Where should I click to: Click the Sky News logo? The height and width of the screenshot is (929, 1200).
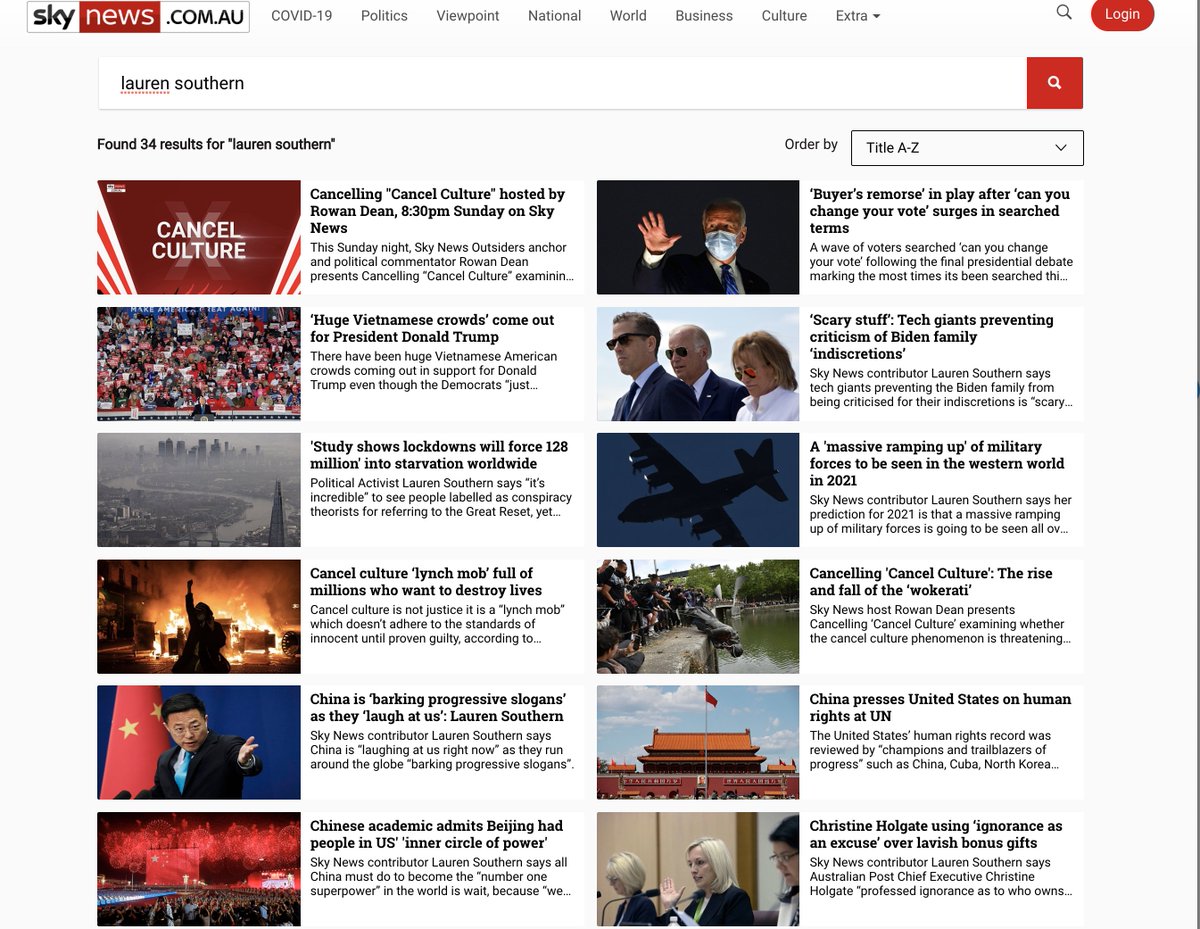(x=138, y=16)
